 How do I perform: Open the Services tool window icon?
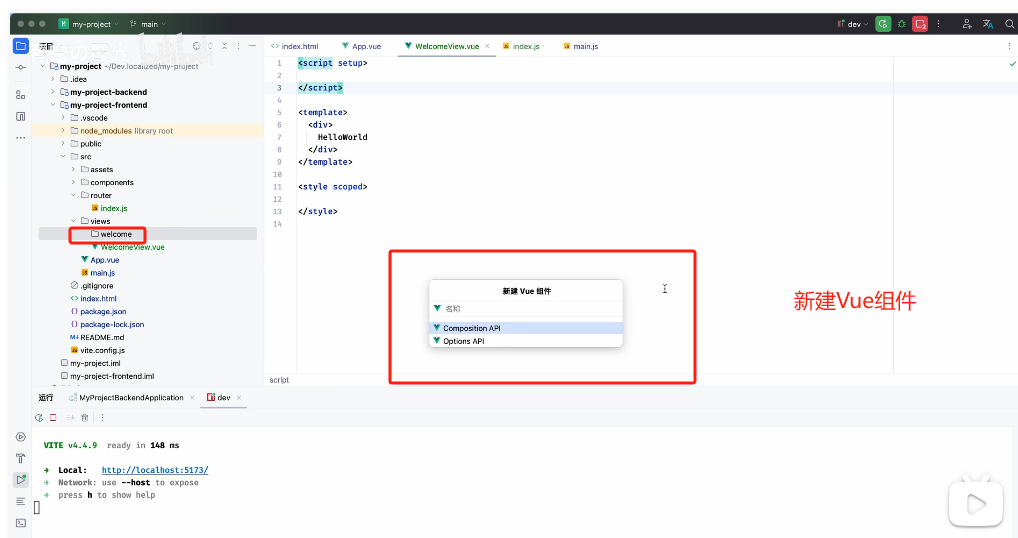[21, 437]
